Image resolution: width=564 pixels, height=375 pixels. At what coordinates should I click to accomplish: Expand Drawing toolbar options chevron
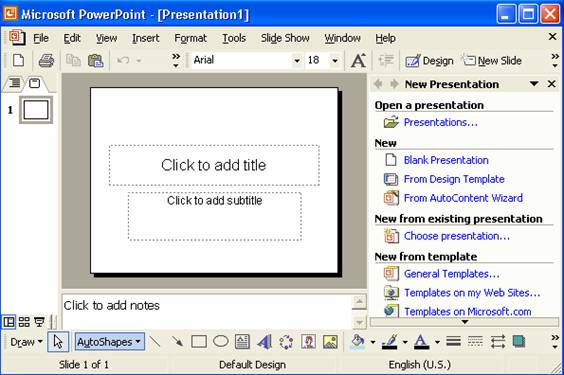click(x=555, y=342)
